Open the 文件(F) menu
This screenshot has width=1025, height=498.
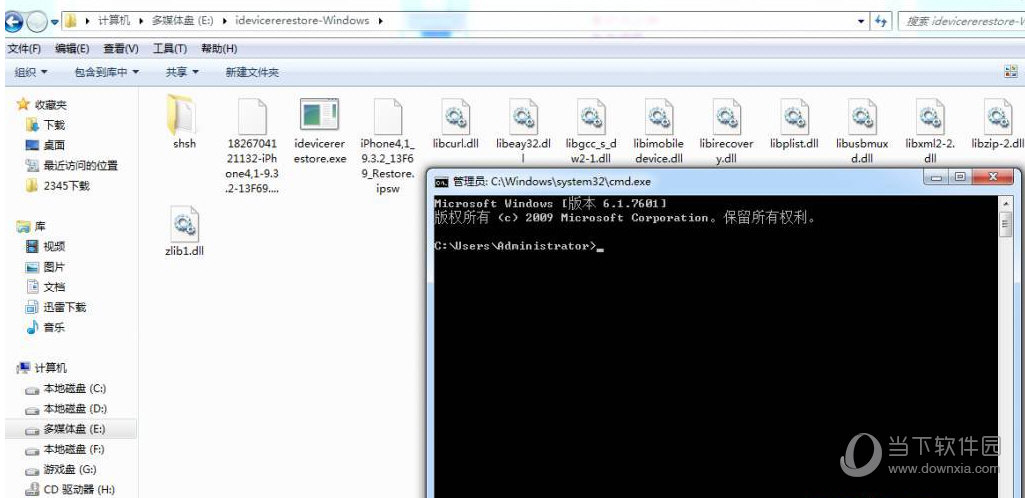24,49
